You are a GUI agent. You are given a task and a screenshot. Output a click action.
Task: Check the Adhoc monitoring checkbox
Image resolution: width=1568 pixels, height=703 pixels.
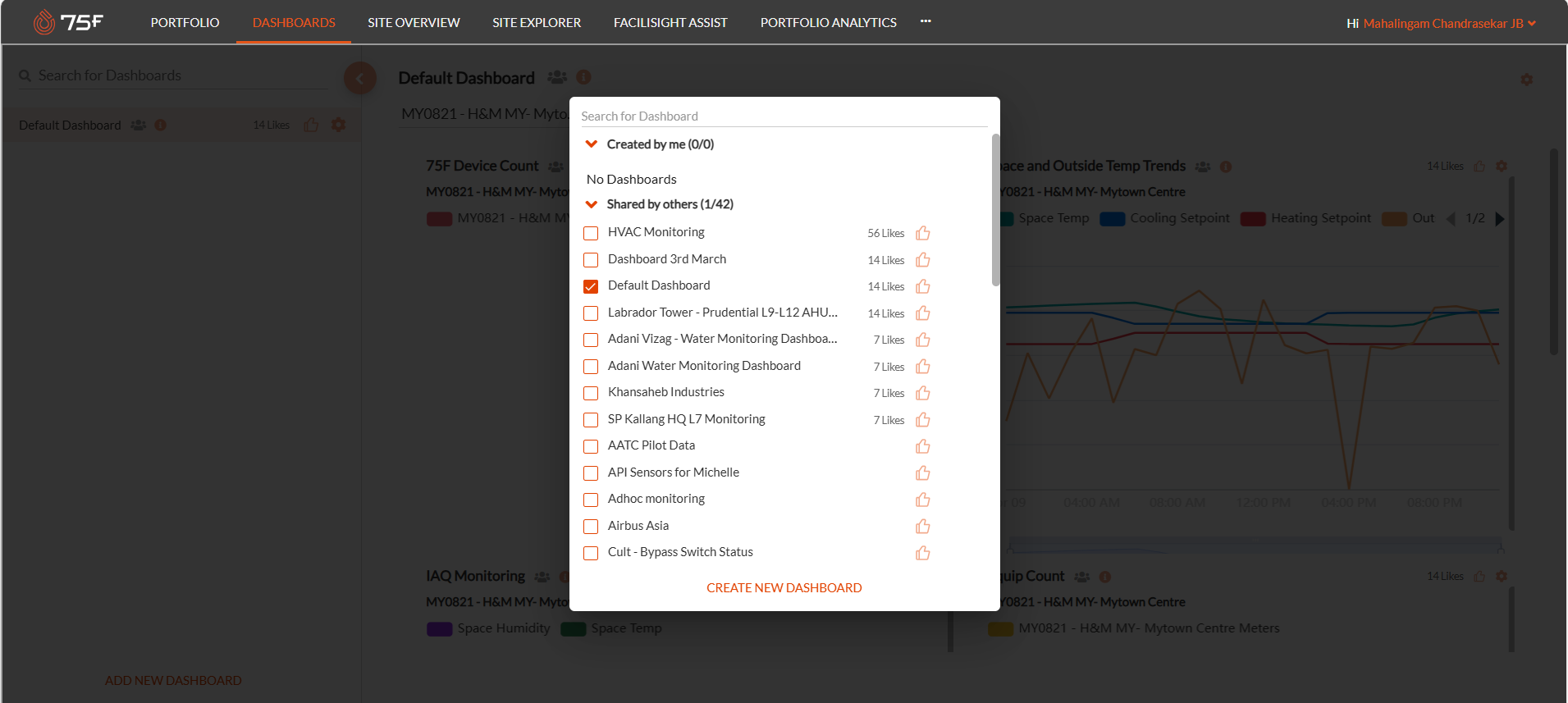click(x=591, y=500)
